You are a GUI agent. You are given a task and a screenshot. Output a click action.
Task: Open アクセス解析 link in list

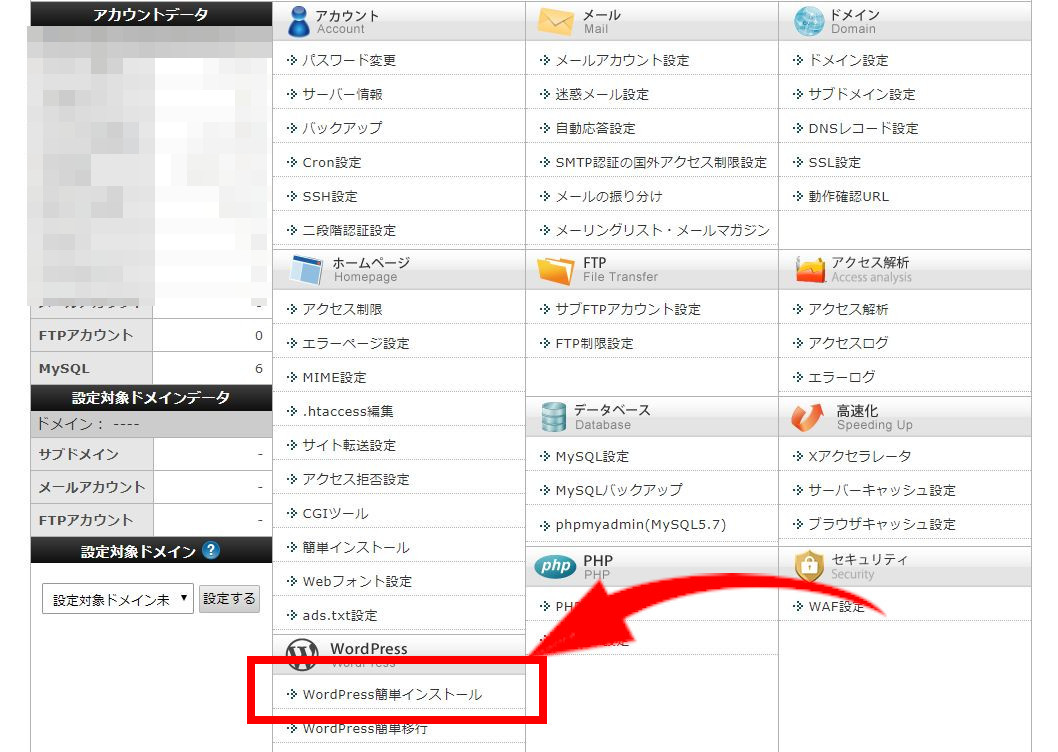pos(848,309)
